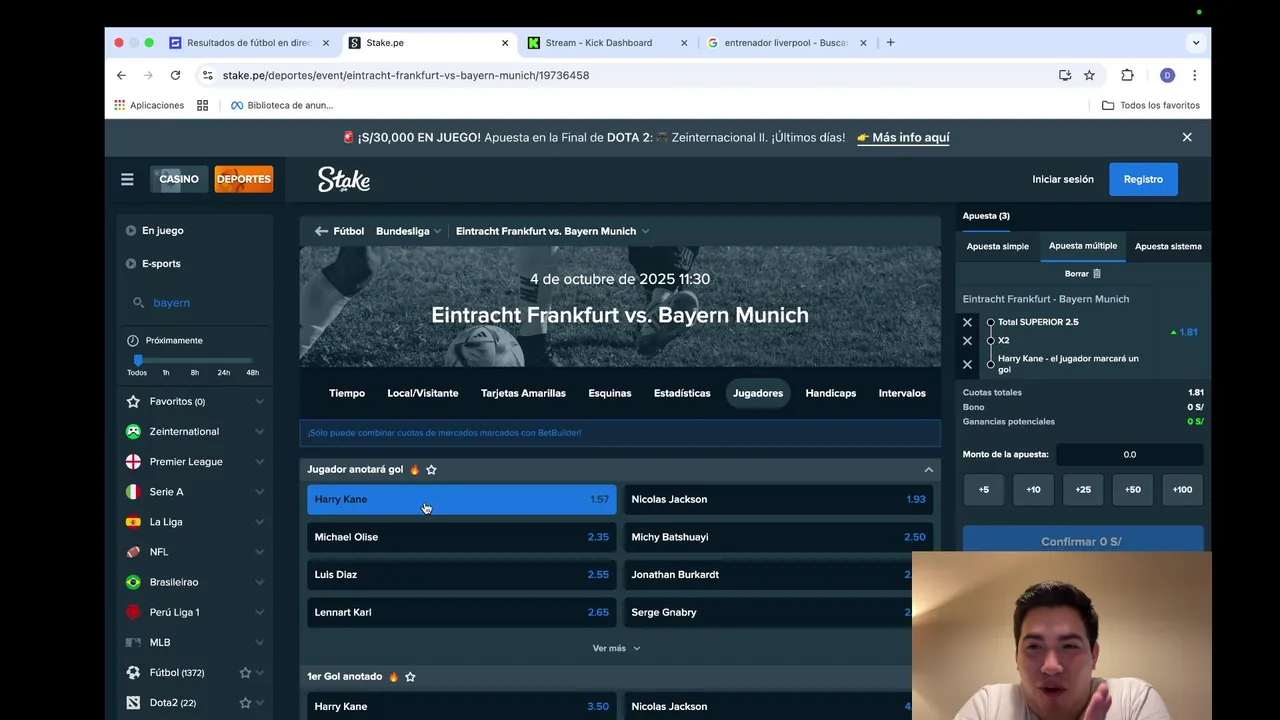This screenshot has width=1280, height=720.
Task: Click Iniciar sesión link
Action: 1063,179
